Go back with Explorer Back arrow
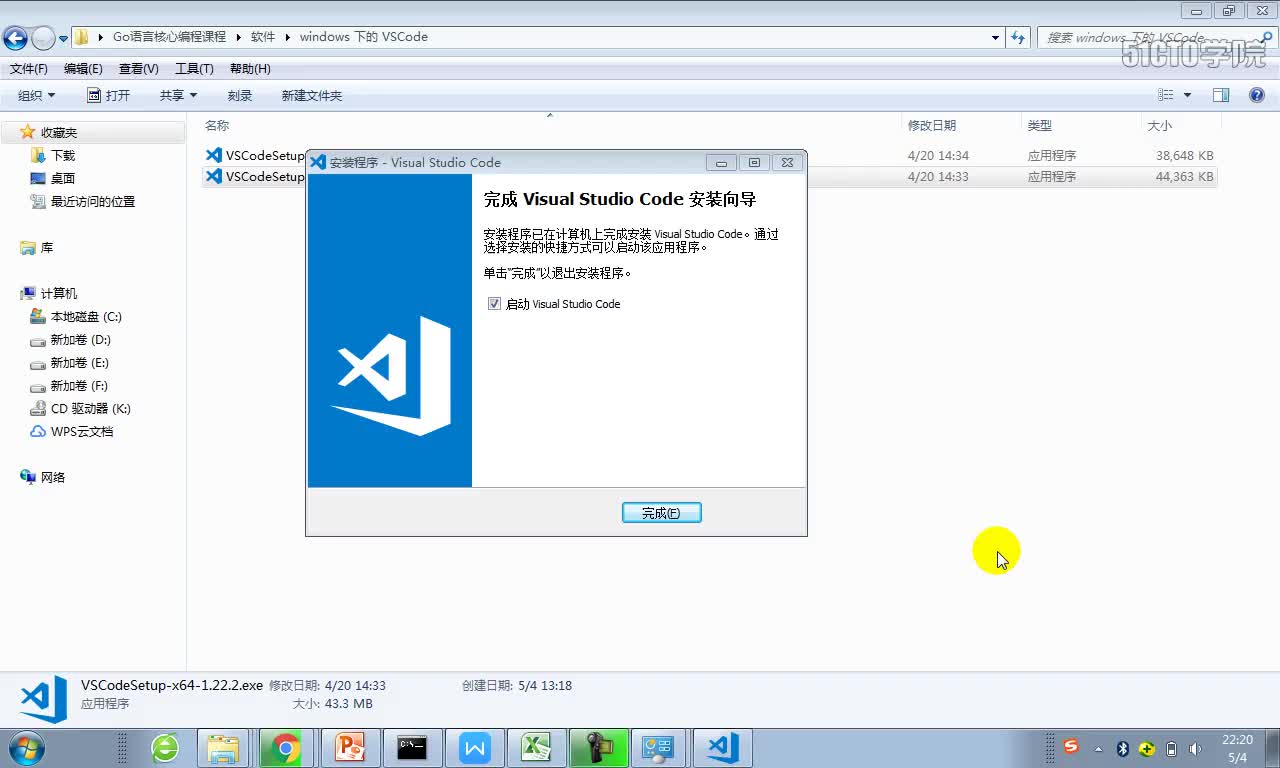The width and height of the screenshot is (1280, 768). (x=15, y=38)
